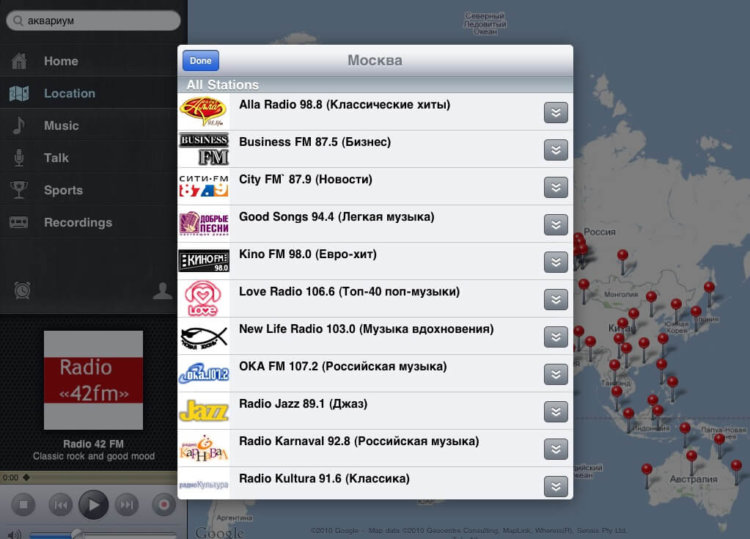This screenshot has width=750, height=539.
Task: Click the Кино FM 98.0 logo
Action: (x=204, y=261)
